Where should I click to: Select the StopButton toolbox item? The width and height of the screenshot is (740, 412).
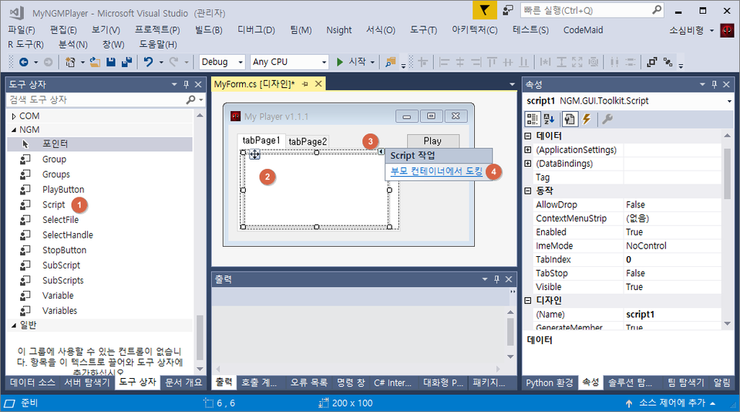(64, 250)
